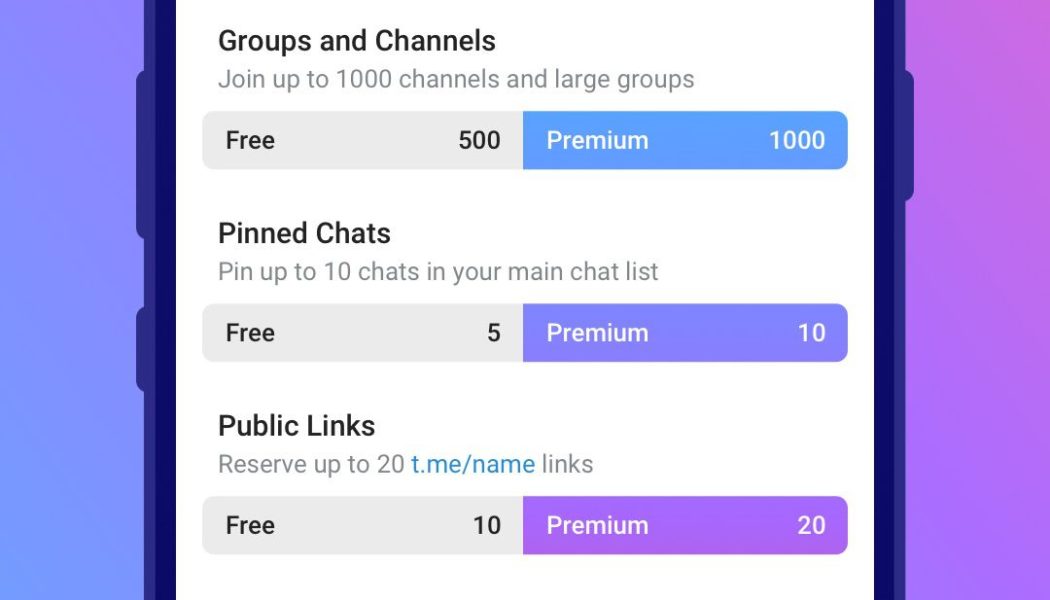The image size is (1050, 600).
Task: Click the subtitle about joining 1000 channels
Action: pyautogui.click(x=456, y=79)
